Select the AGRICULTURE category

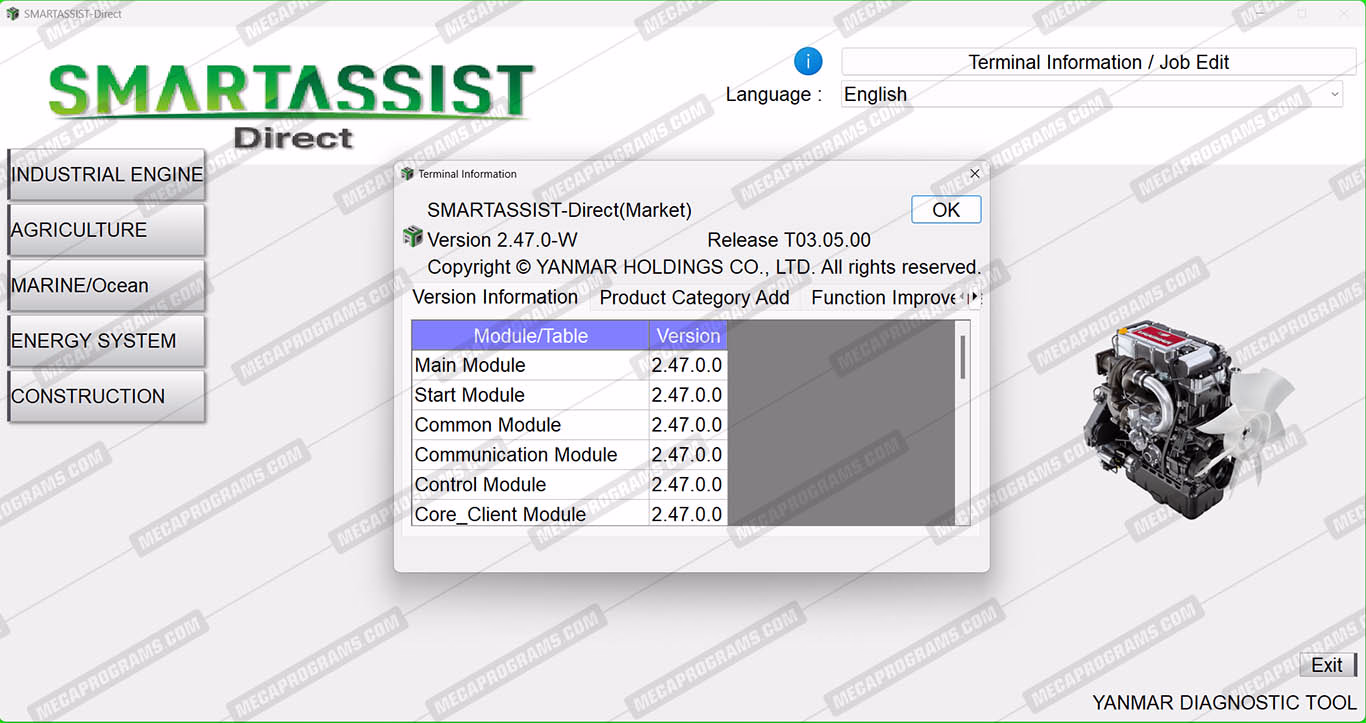point(106,230)
